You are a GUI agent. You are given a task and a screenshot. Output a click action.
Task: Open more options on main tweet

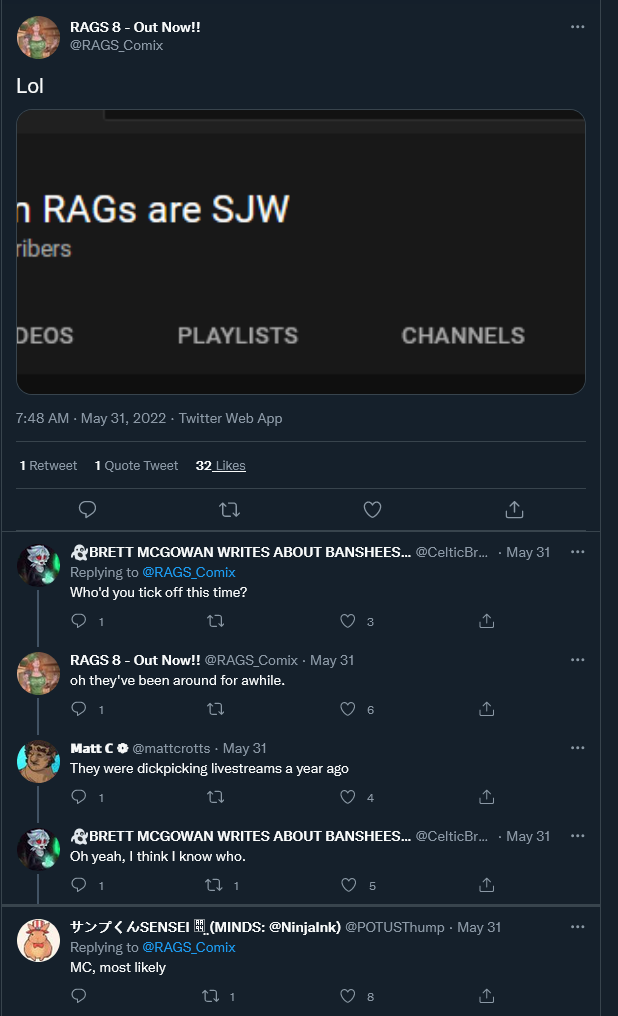click(x=578, y=27)
